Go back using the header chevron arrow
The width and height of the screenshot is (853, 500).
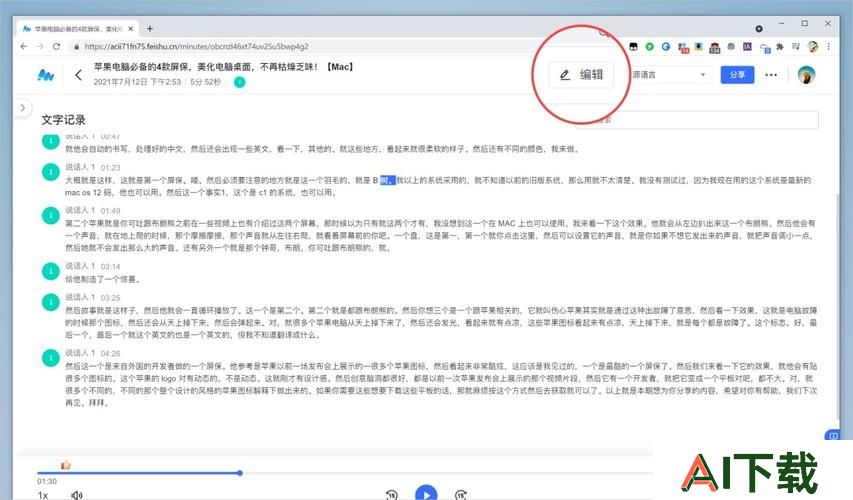pyautogui.click(x=78, y=75)
